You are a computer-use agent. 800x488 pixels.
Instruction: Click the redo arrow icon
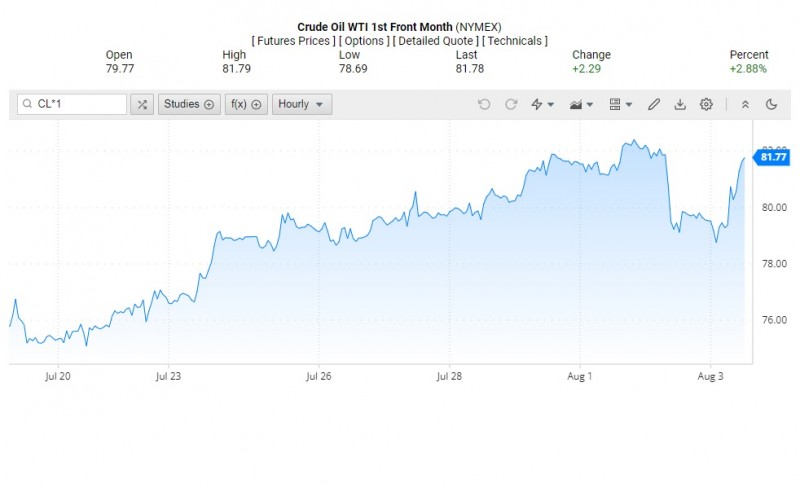(511, 104)
